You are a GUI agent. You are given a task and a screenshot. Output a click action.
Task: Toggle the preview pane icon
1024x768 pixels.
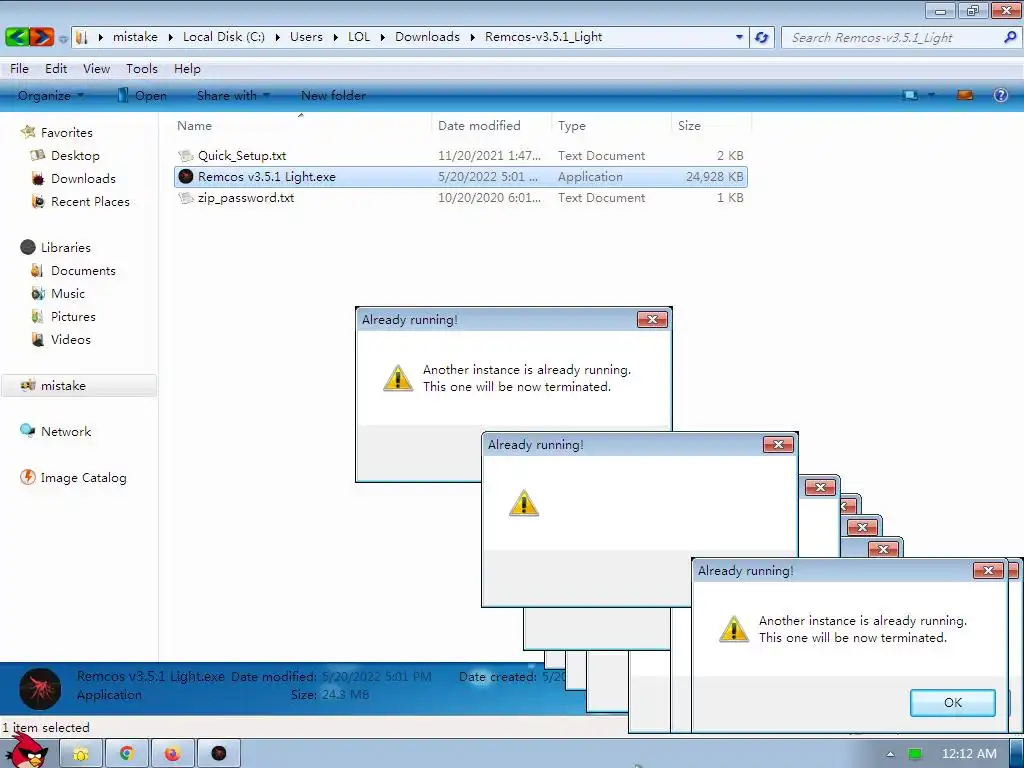pyautogui.click(x=965, y=95)
